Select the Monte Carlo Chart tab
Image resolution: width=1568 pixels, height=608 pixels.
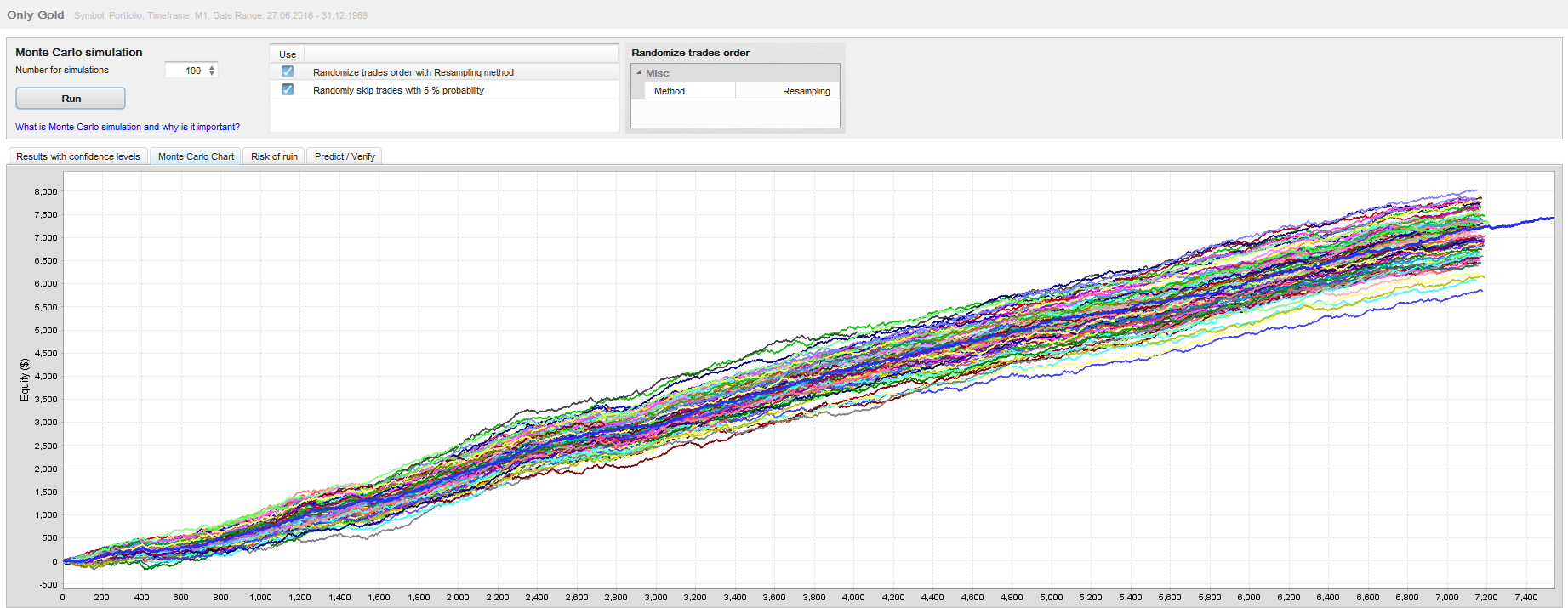(196, 156)
